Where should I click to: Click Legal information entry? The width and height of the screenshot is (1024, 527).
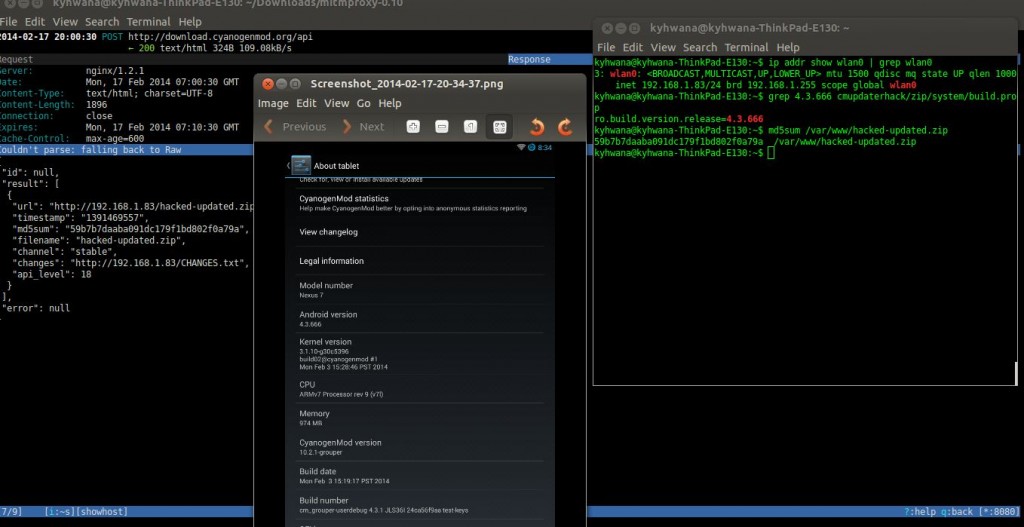tap(419, 261)
